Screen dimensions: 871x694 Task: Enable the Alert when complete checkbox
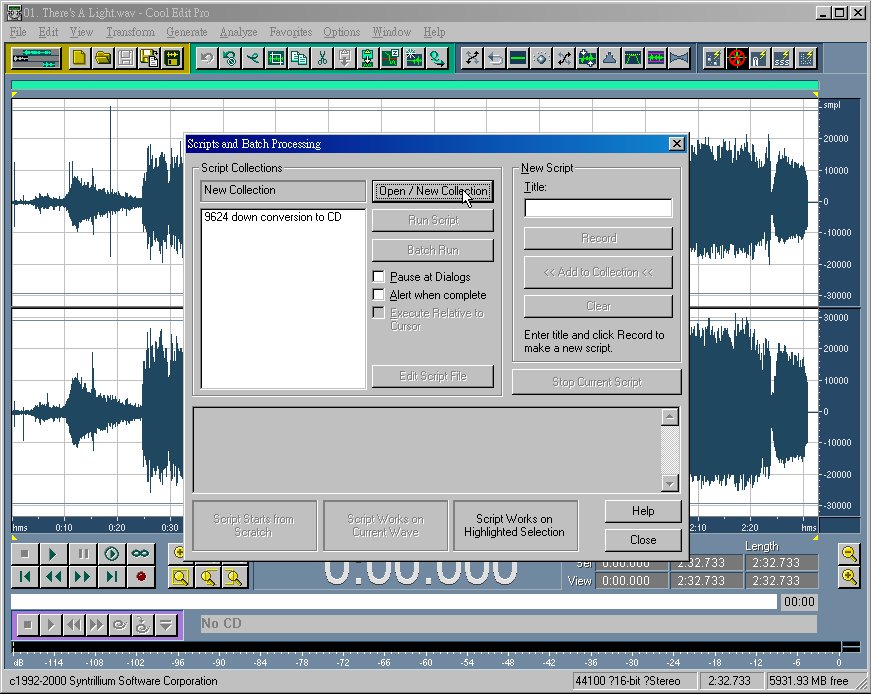point(378,295)
